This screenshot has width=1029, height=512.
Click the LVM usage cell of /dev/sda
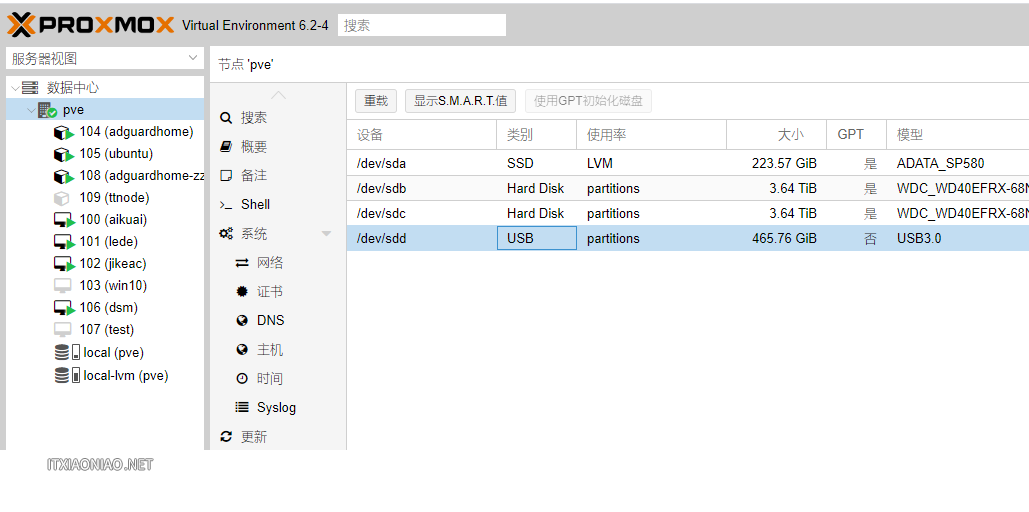(652, 163)
